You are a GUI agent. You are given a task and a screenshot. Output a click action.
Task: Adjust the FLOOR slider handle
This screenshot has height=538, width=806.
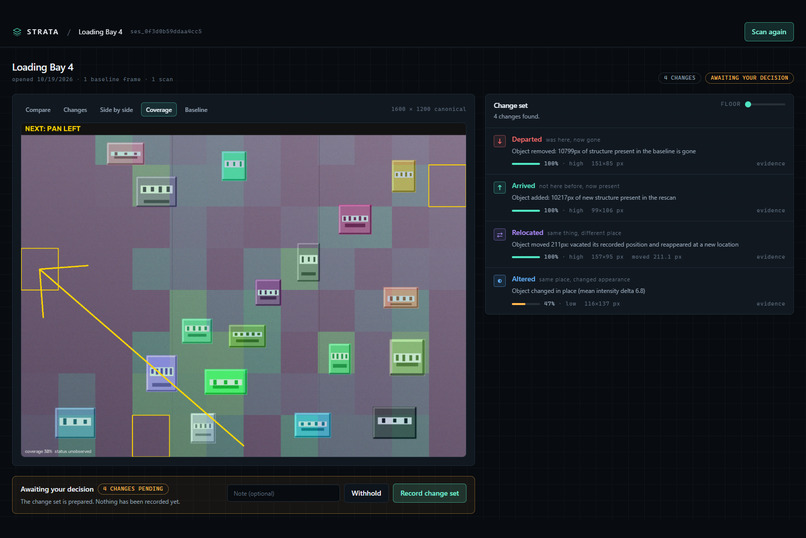point(748,104)
